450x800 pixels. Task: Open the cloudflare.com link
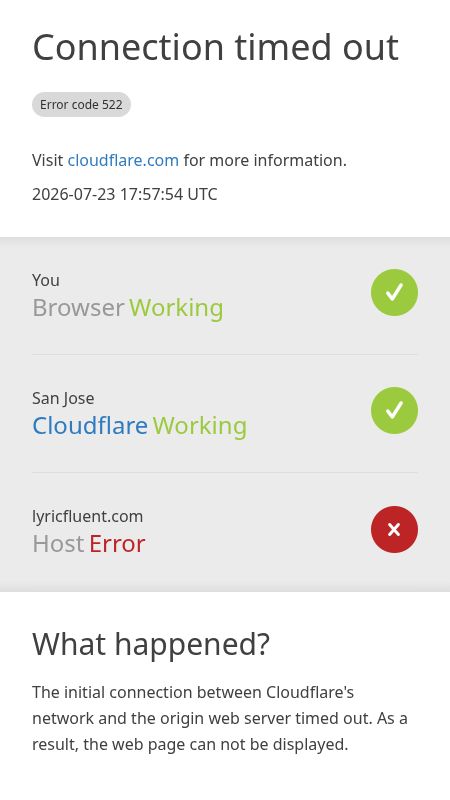tap(123, 160)
